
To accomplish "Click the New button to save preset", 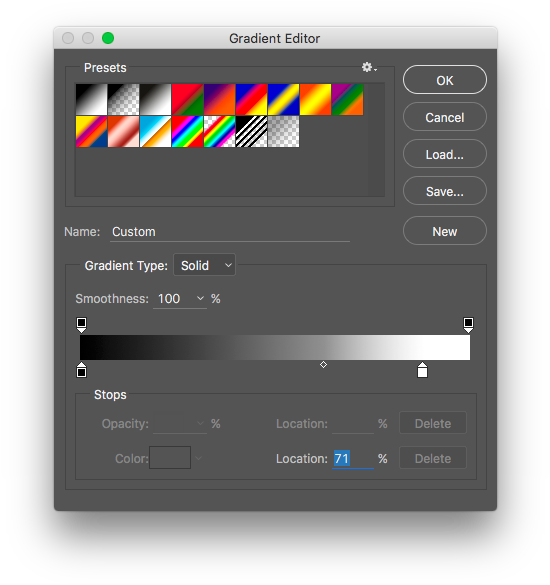I will (445, 231).
